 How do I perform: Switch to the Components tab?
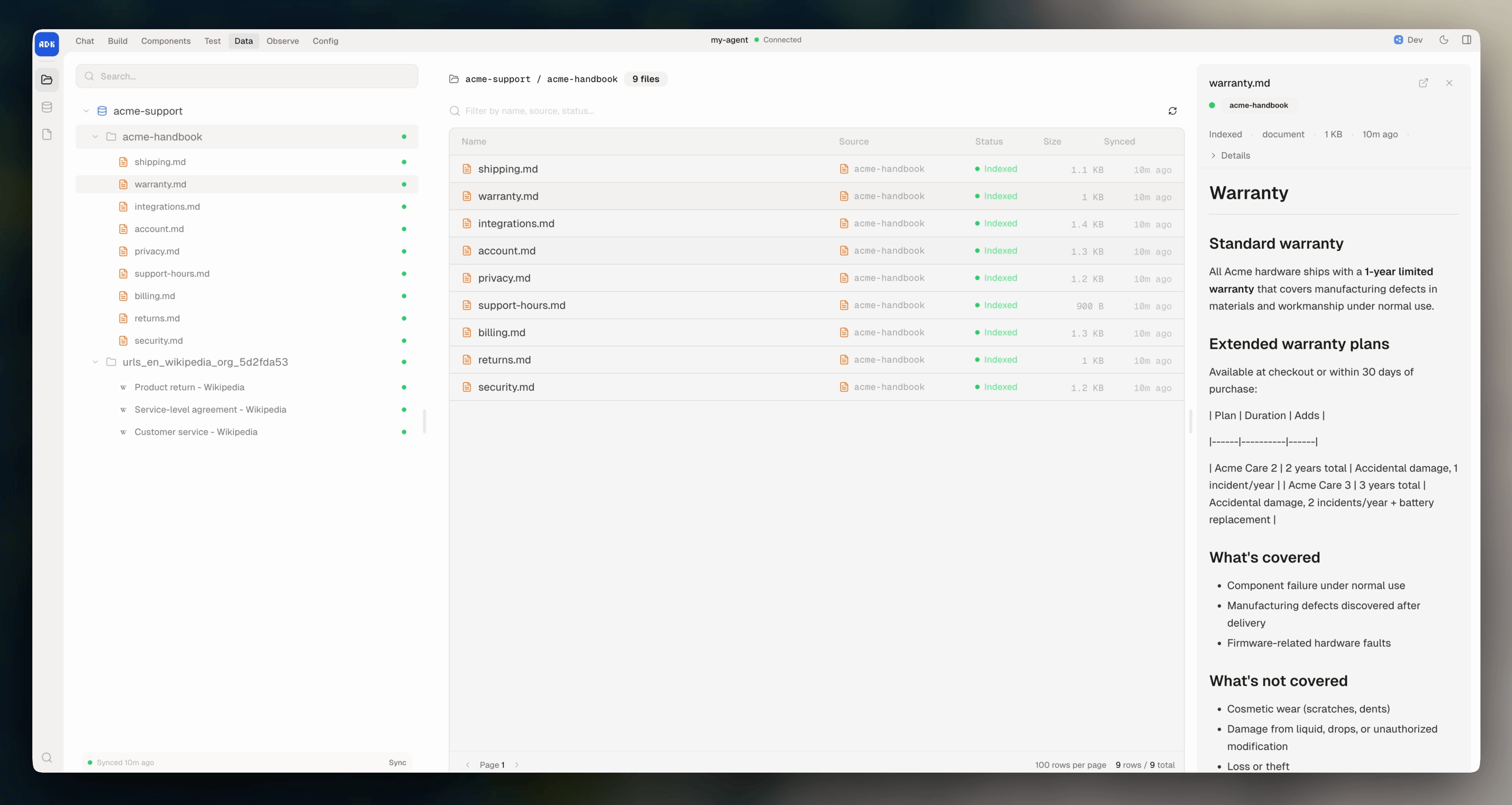pyautogui.click(x=166, y=41)
